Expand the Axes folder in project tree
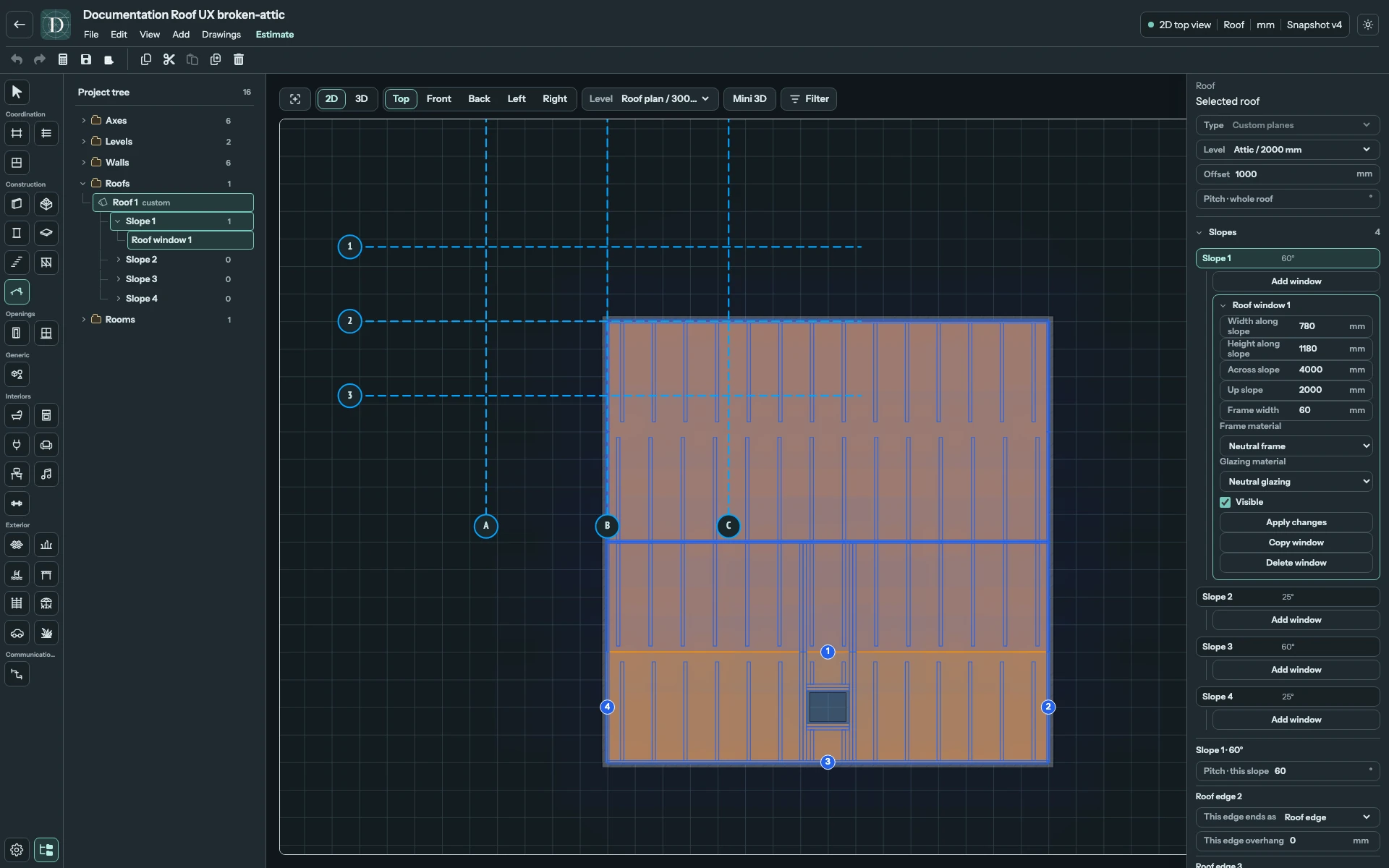 (x=84, y=121)
